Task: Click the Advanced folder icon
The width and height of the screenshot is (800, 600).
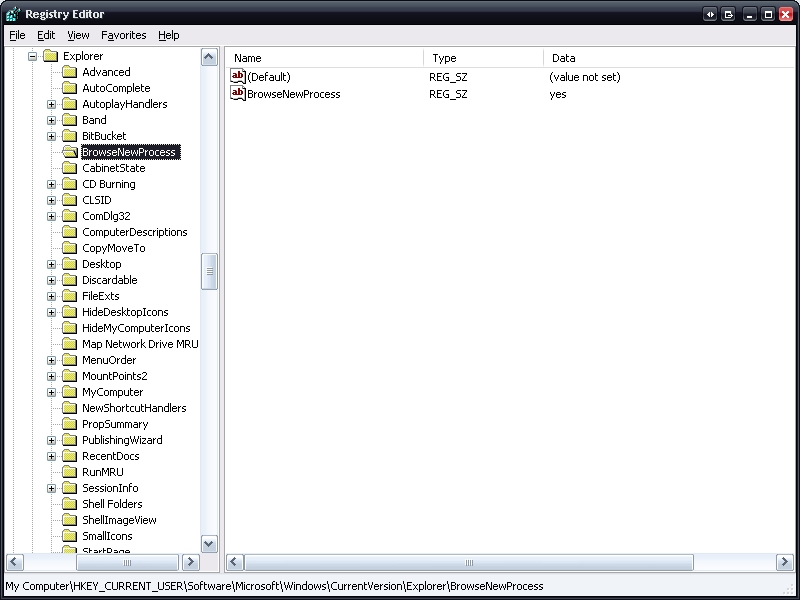Action: tap(69, 72)
